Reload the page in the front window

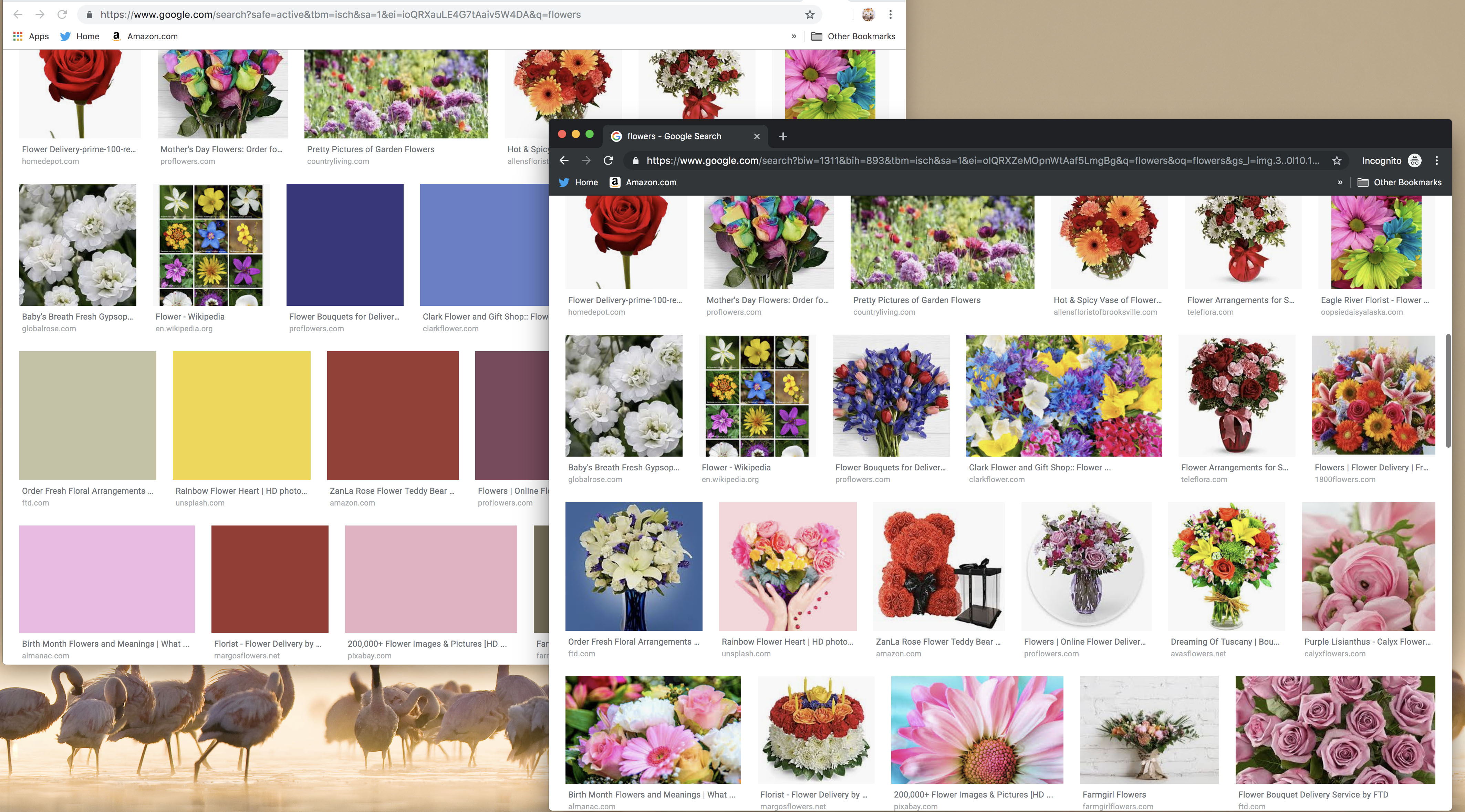coord(608,160)
